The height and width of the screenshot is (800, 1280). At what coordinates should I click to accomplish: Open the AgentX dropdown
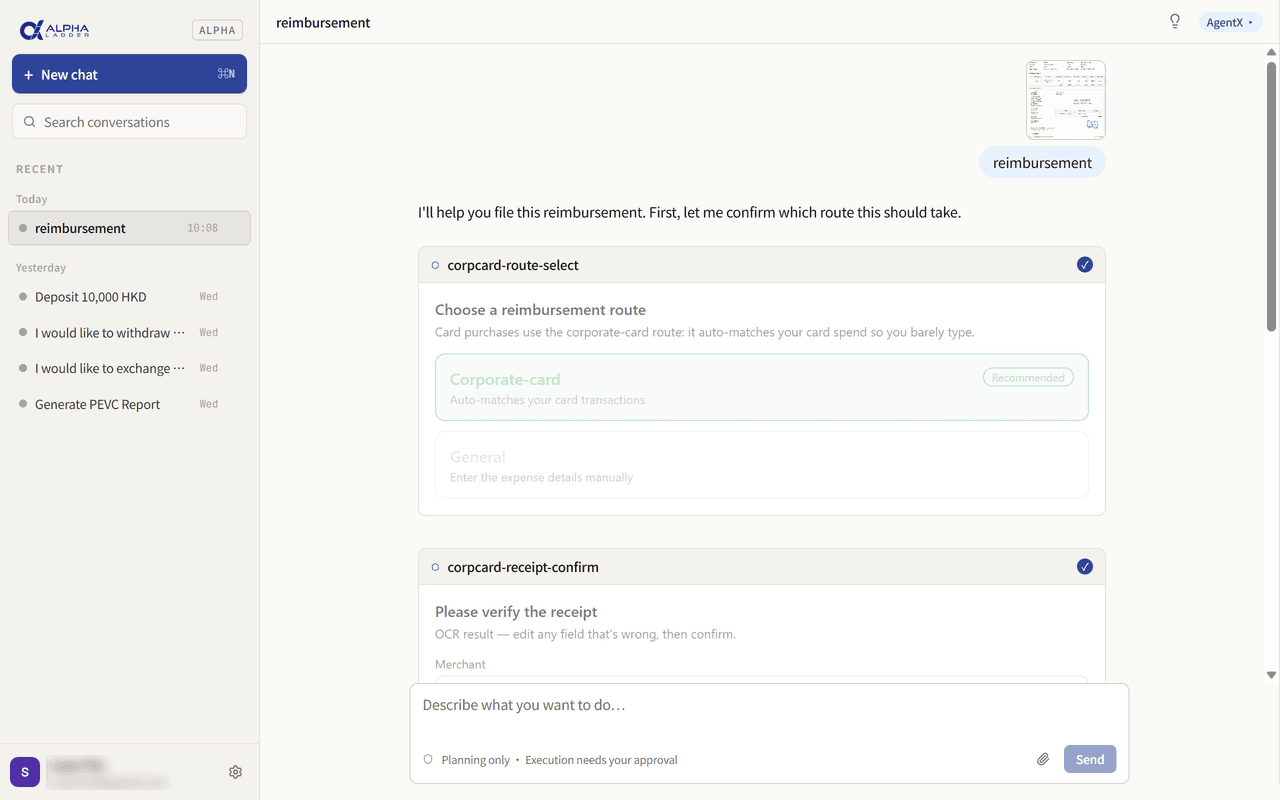1230,22
